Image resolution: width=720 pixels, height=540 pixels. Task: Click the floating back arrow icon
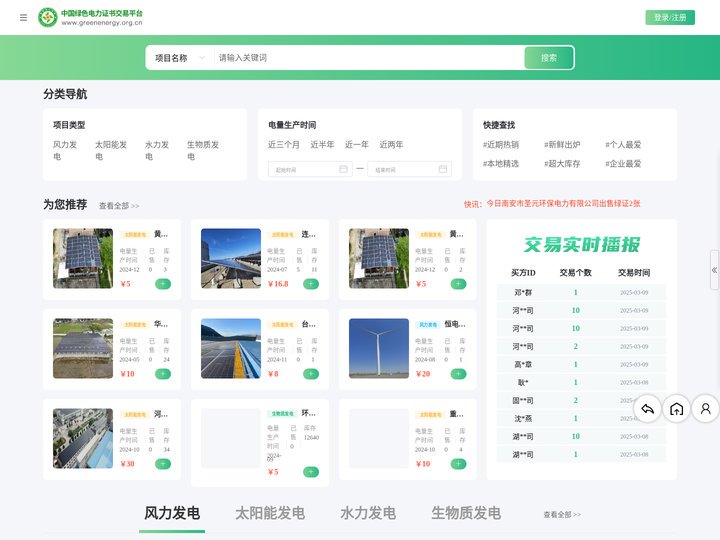647,408
